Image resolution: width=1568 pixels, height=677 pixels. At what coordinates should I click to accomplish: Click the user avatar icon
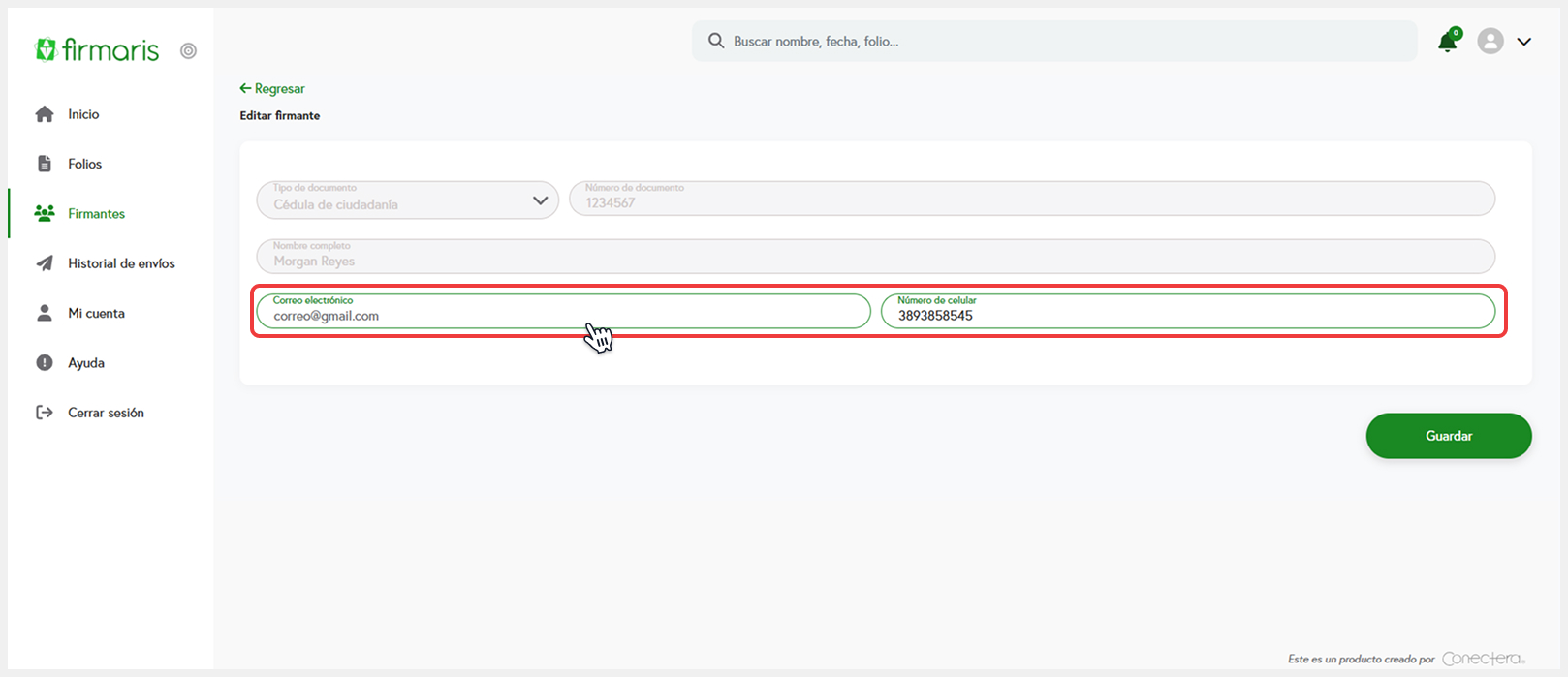(1490, 42)
